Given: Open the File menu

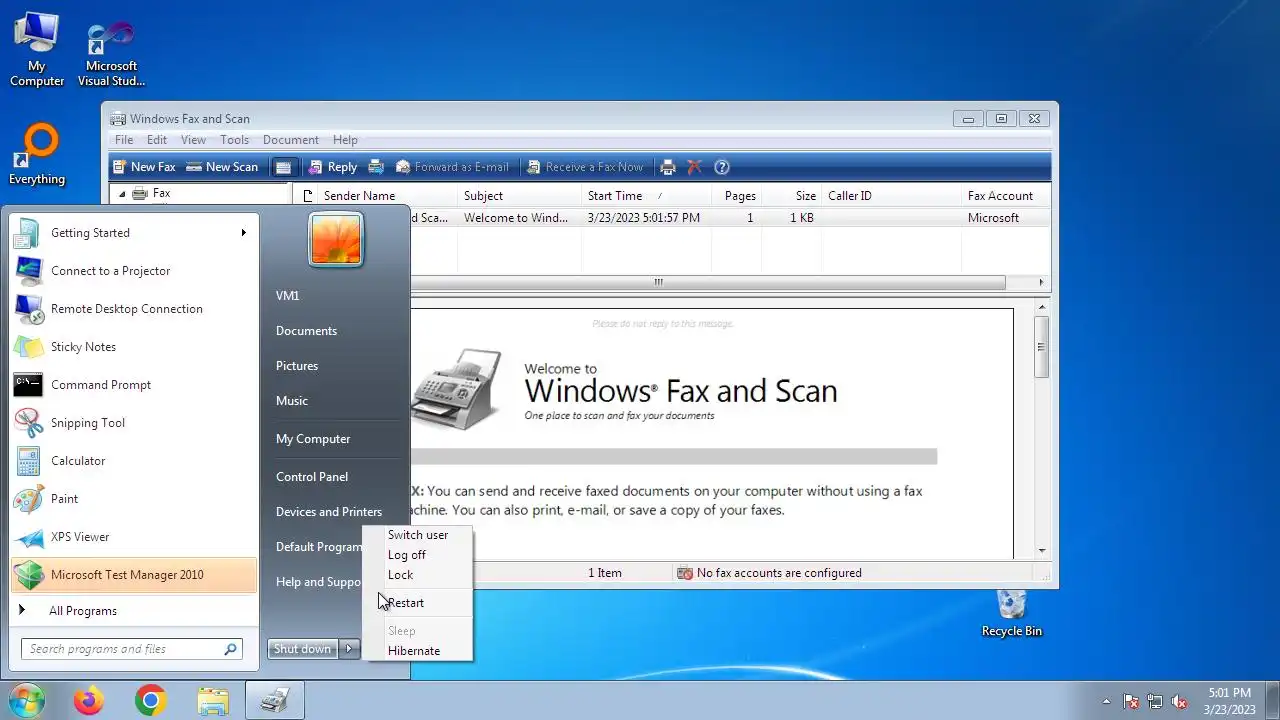Looking at the screenshot, I should pyautogui.click(x=124, y=140).
